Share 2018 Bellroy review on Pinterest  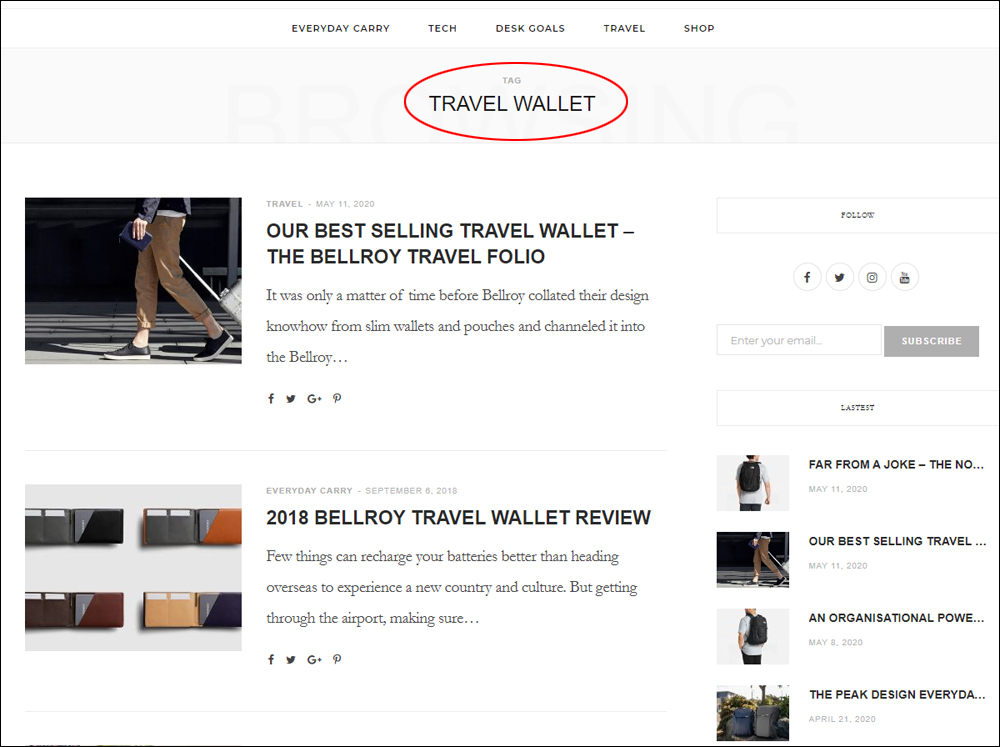click(337, 660)
